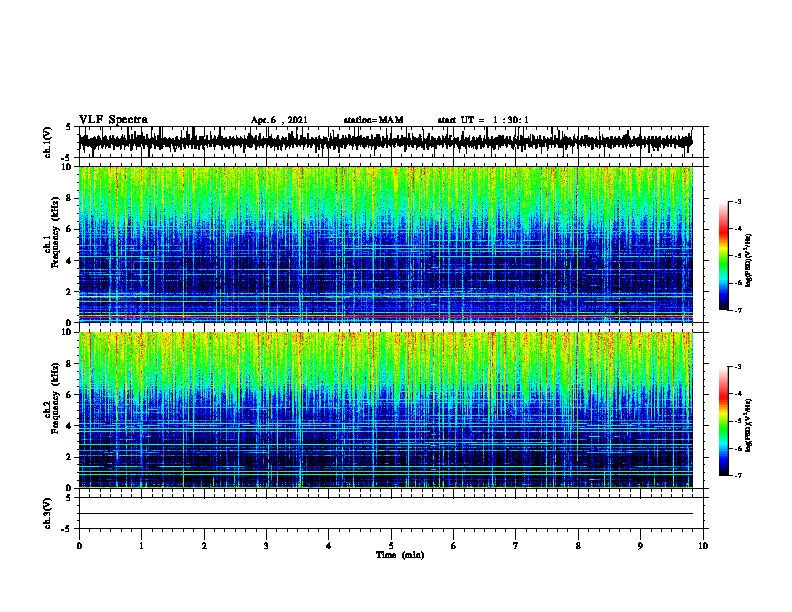Click the ch.1 spectrogram color scale bar

click(x=724, y=256)
